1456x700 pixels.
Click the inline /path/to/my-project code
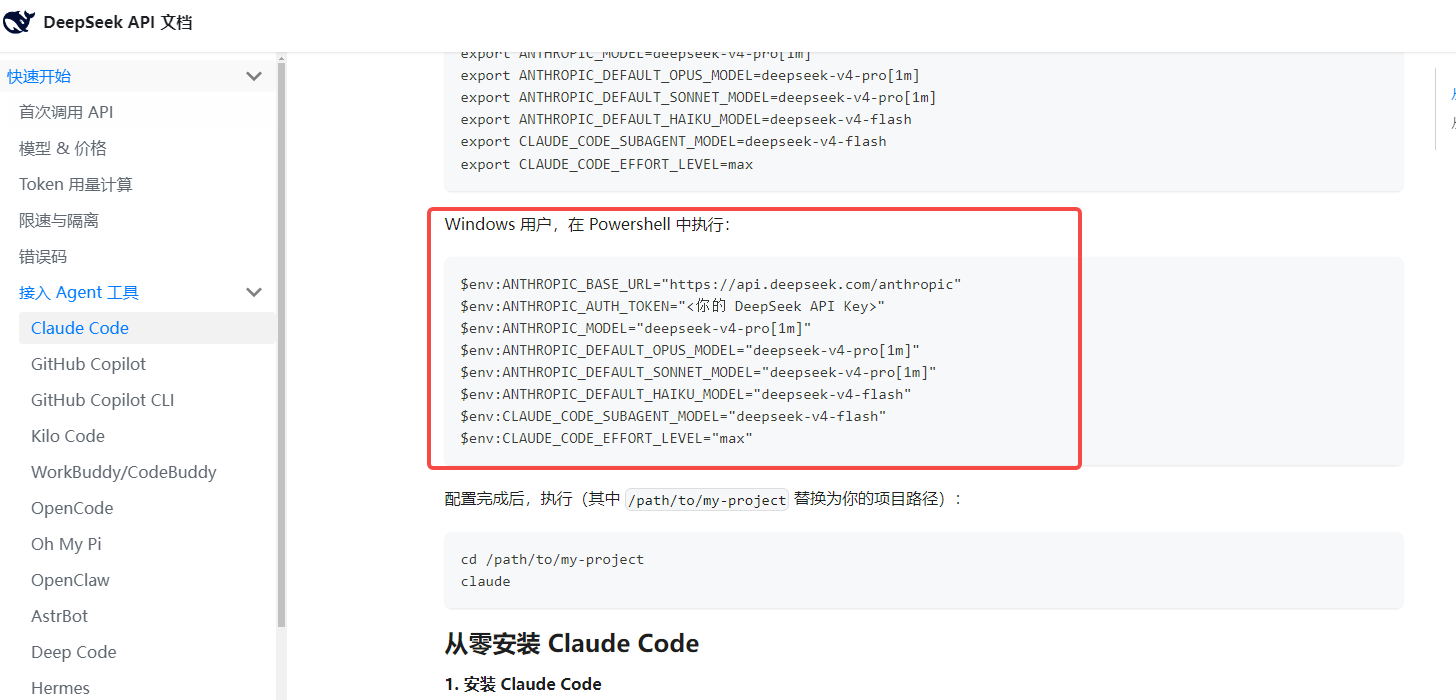tap(707, 499)
